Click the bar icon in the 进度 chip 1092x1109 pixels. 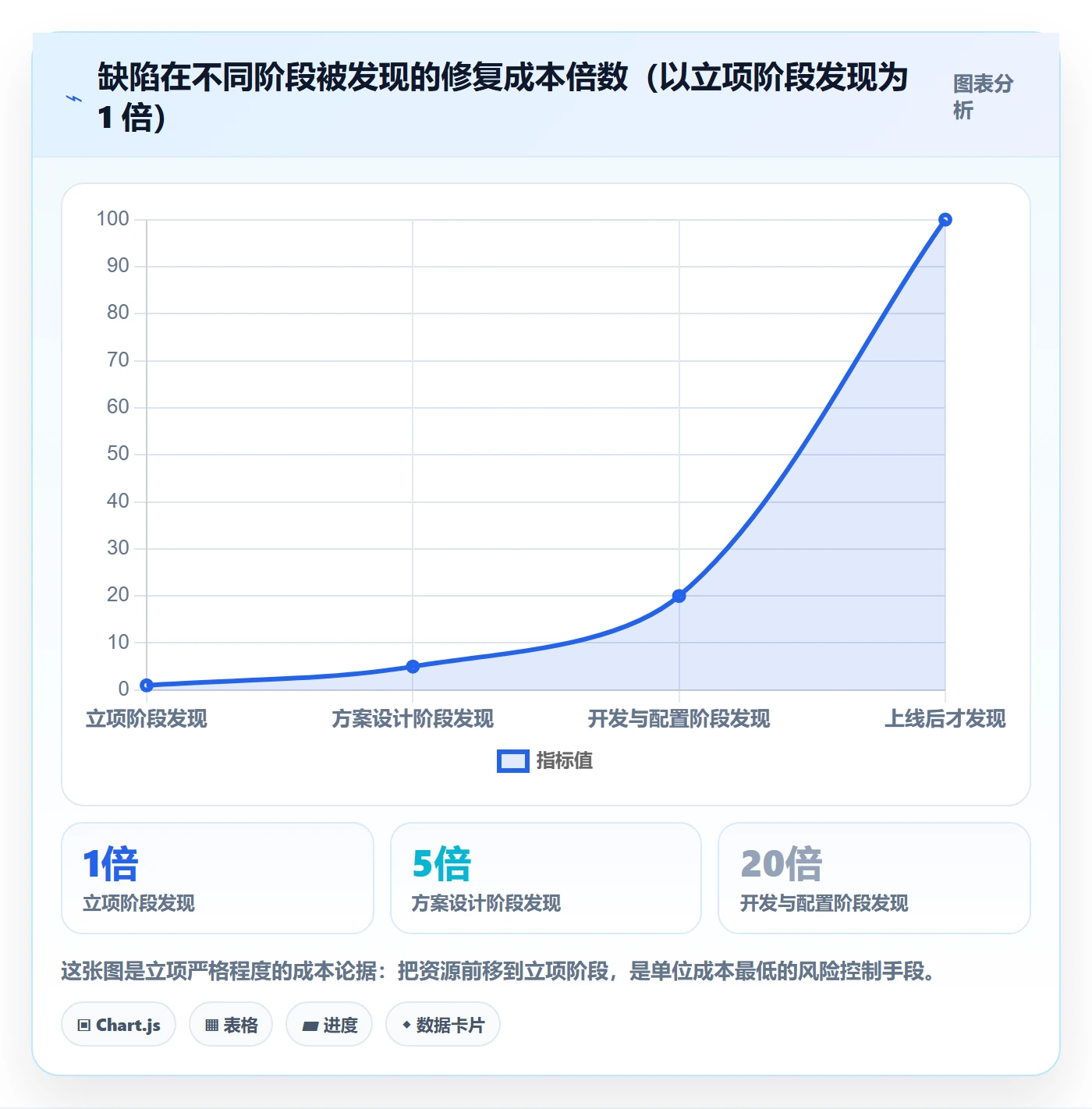[310, 1026]
